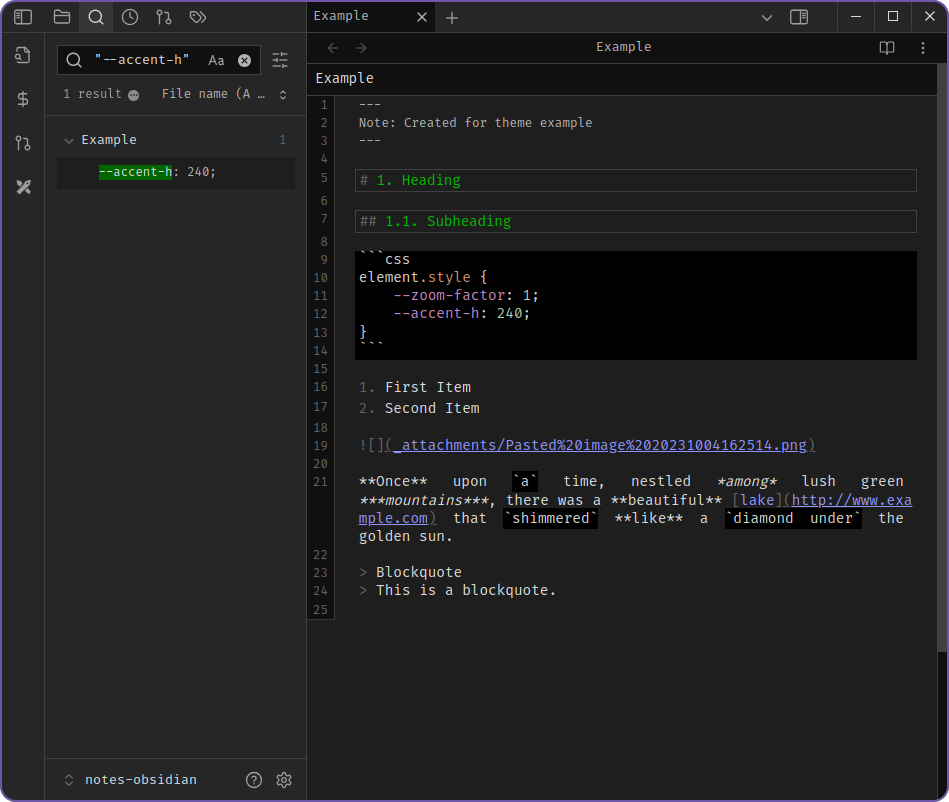Select the search magnifier tab icon
This screenshot has width=949, height=802.
click(x=96, y=17)
